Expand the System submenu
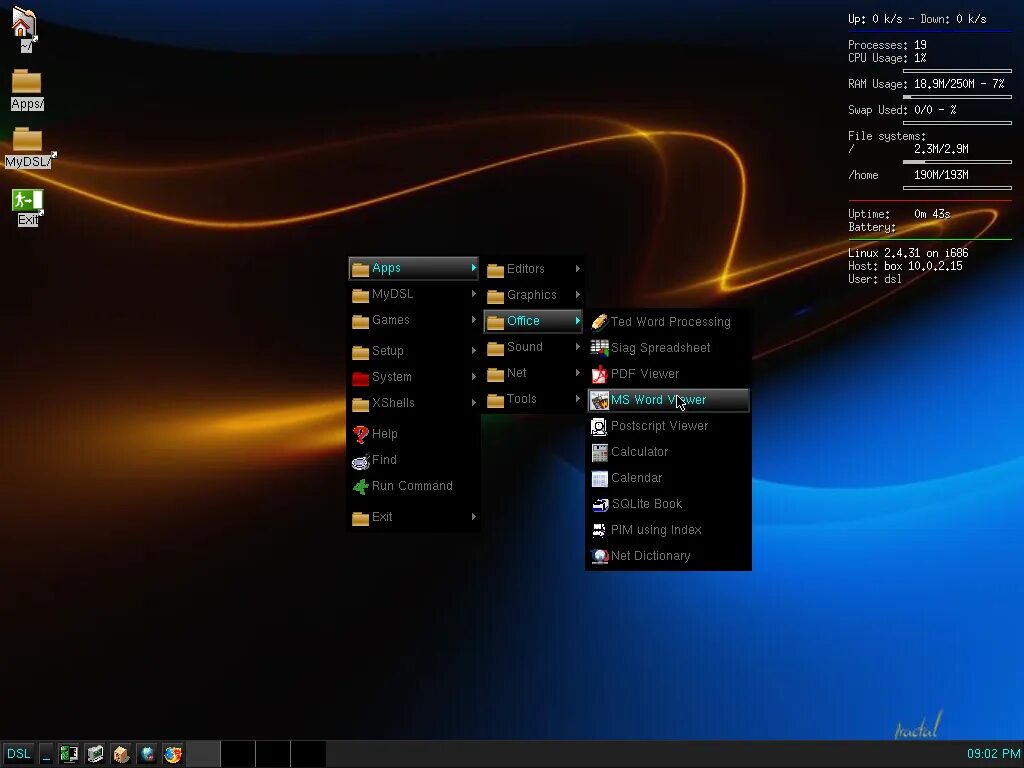 (414, 377)
